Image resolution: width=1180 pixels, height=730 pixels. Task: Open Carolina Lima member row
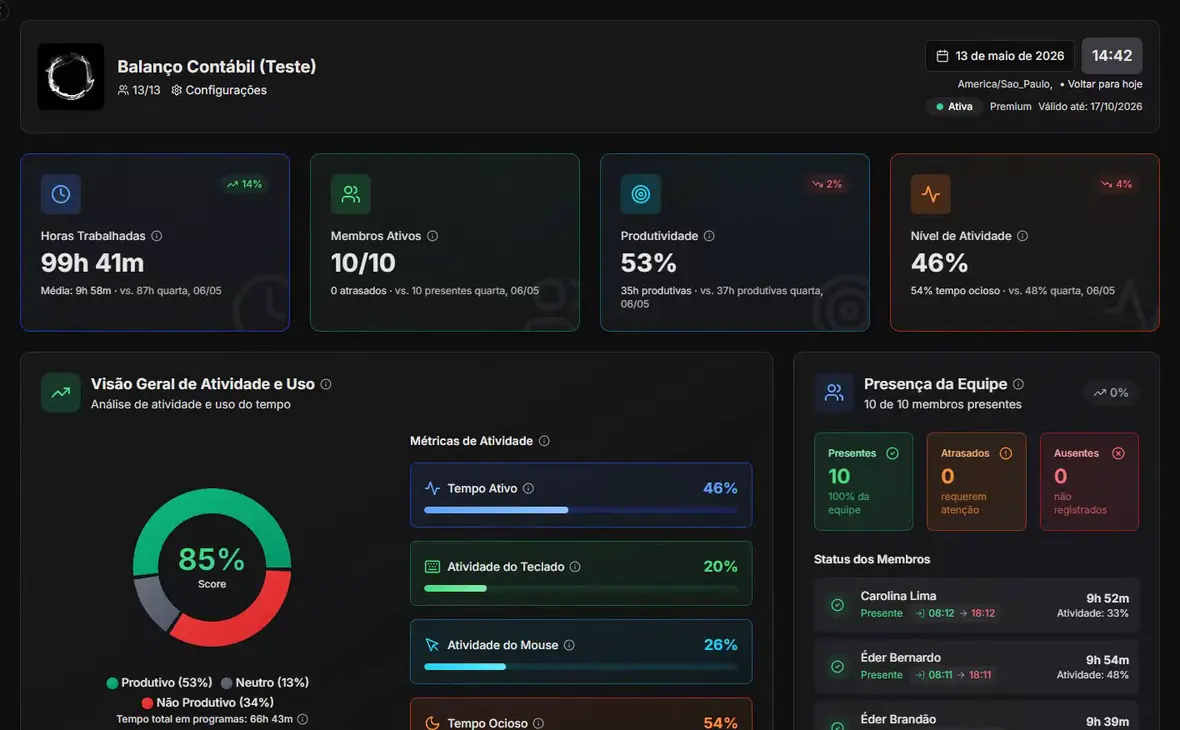click(x=976, y=605)
